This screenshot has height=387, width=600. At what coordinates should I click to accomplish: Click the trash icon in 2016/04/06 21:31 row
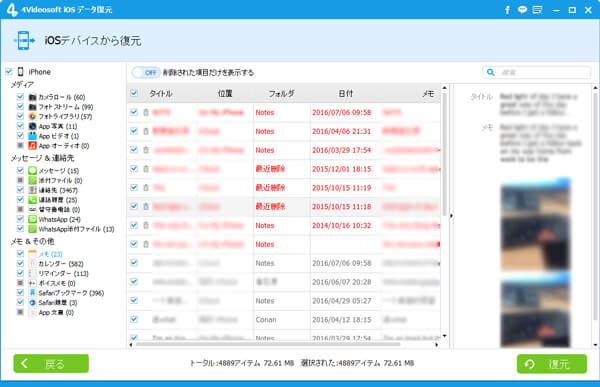pos(146,131)
